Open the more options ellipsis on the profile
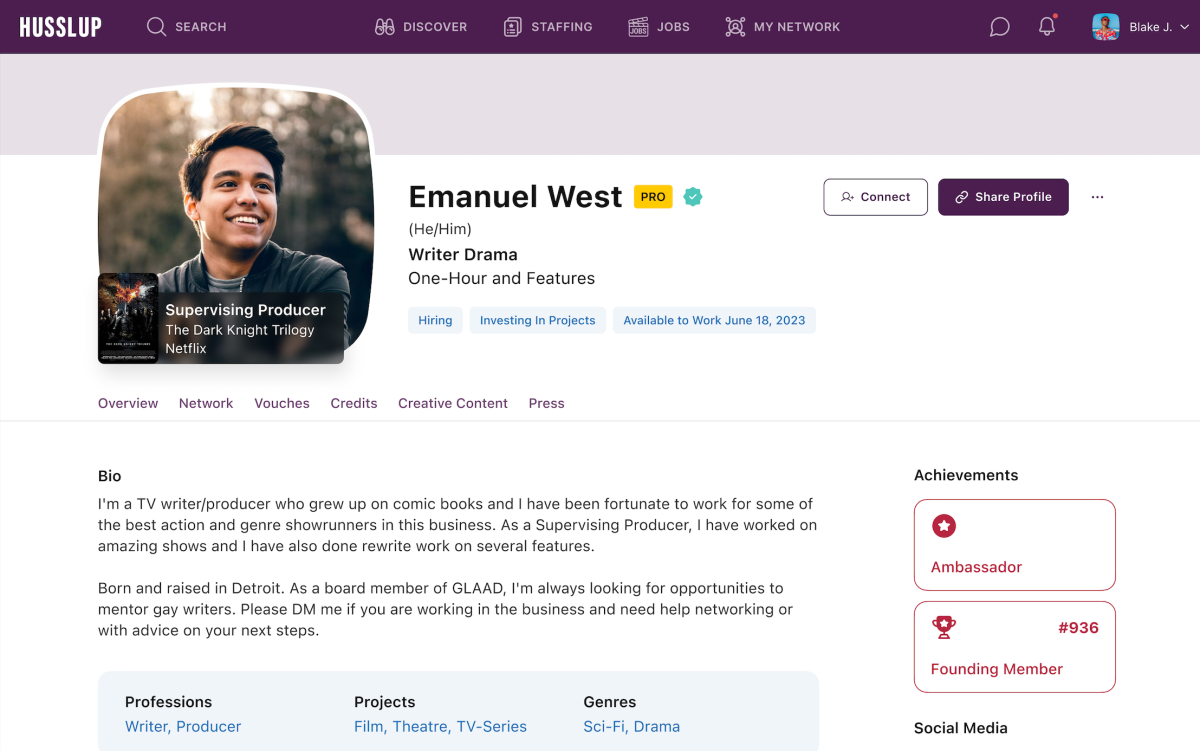This screenshot has width=1200, height=751. pos(1097,197)
